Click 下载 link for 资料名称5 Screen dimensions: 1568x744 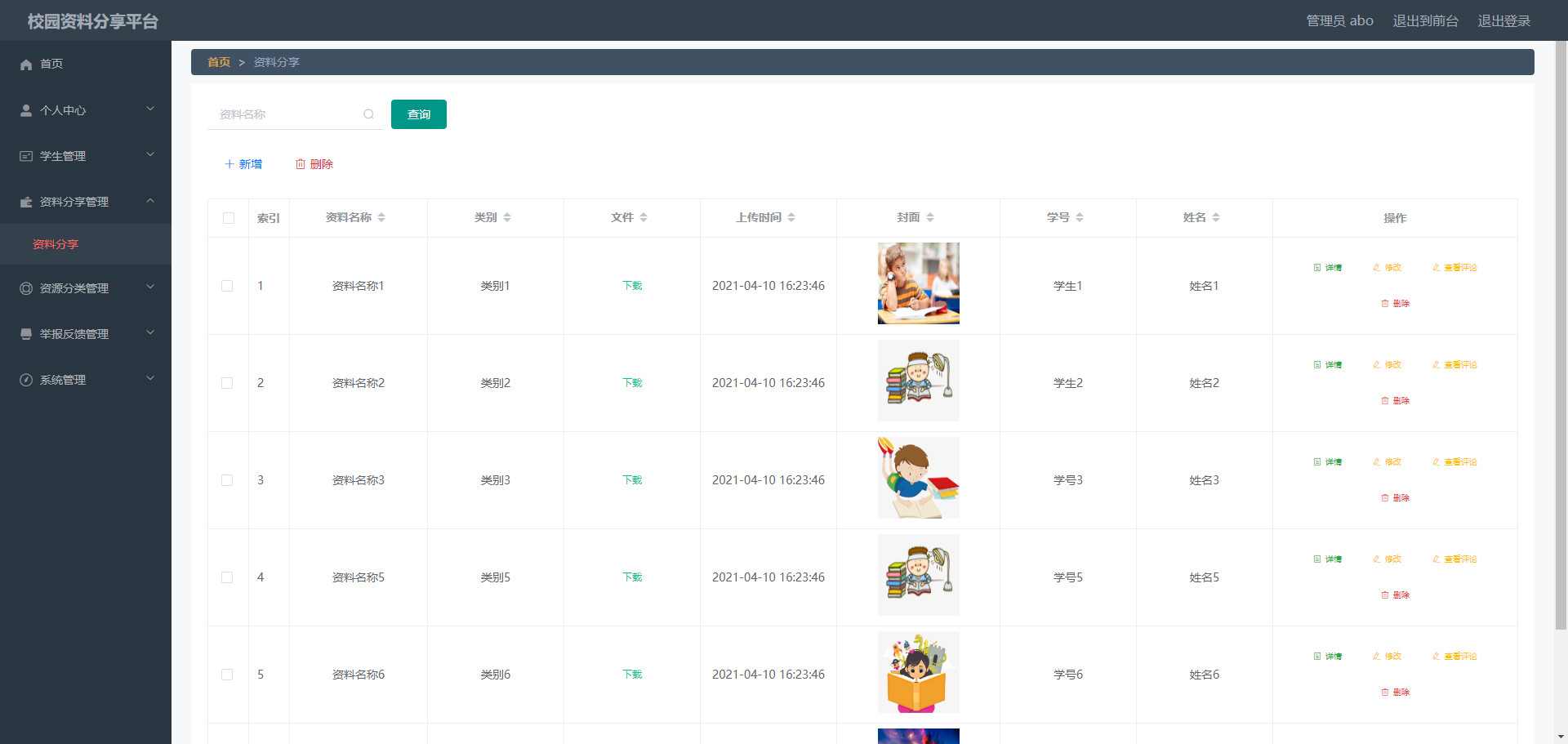click(x=632, y=577)
